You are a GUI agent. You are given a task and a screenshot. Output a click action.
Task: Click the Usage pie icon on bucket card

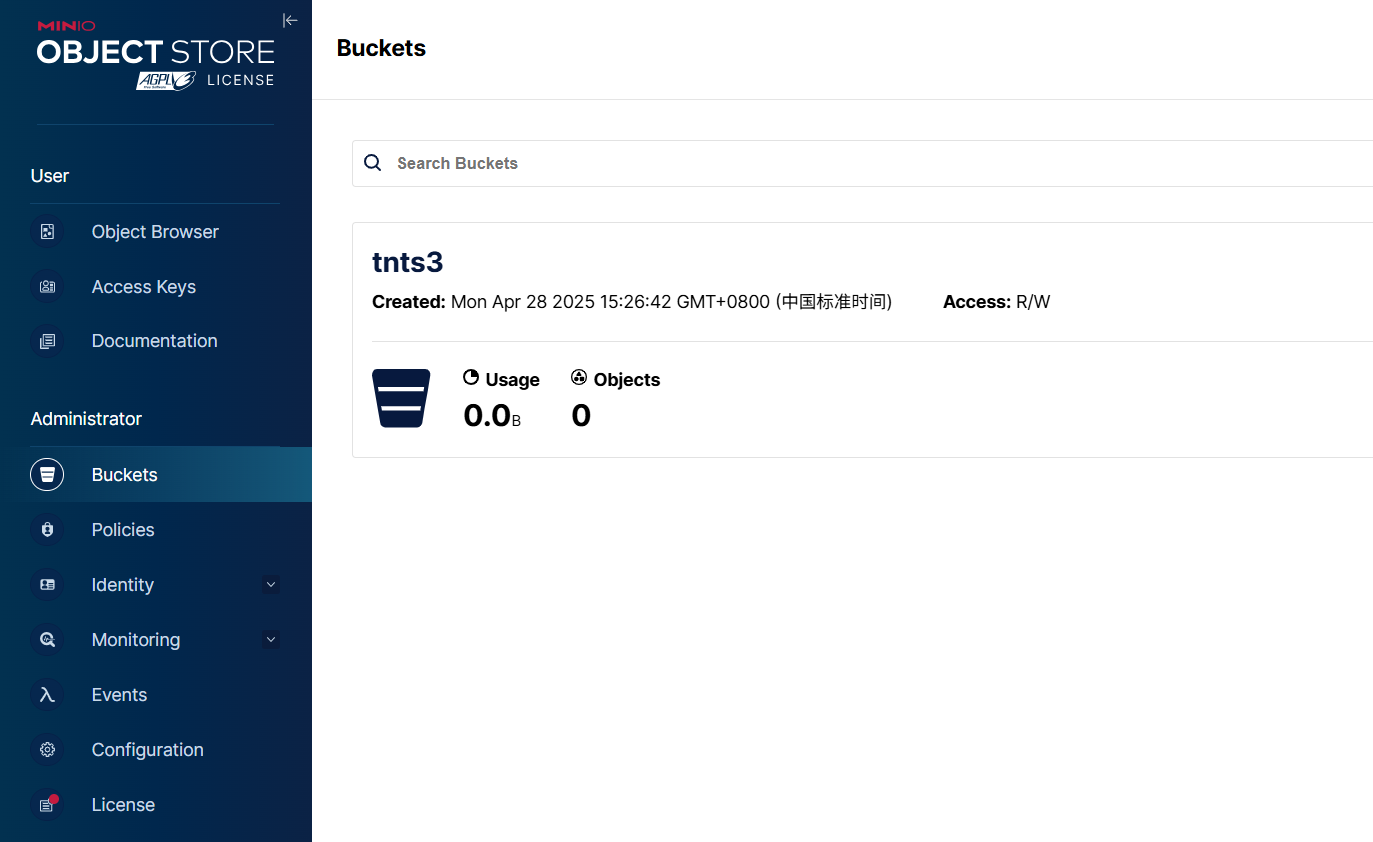[470, 377]
